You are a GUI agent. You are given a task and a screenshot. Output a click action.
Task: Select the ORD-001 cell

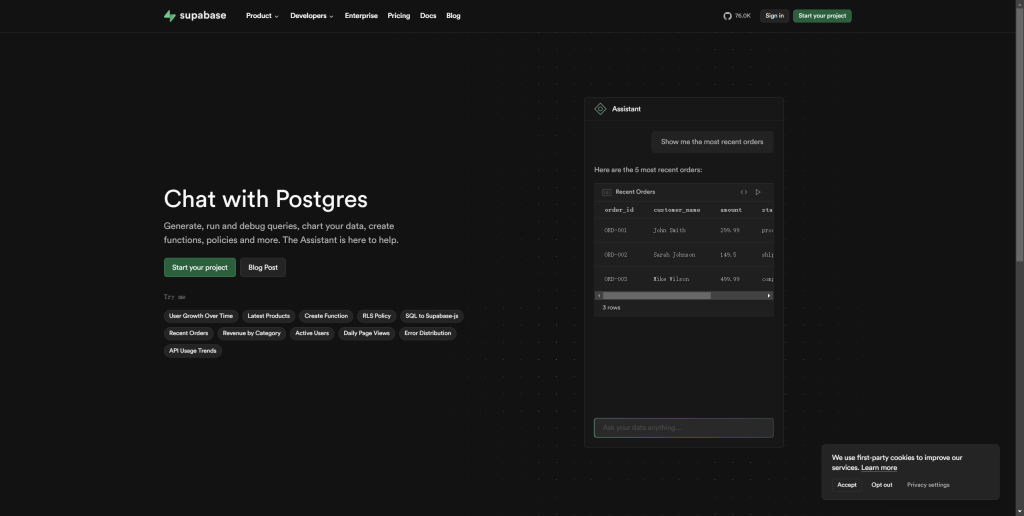(615, 231)
